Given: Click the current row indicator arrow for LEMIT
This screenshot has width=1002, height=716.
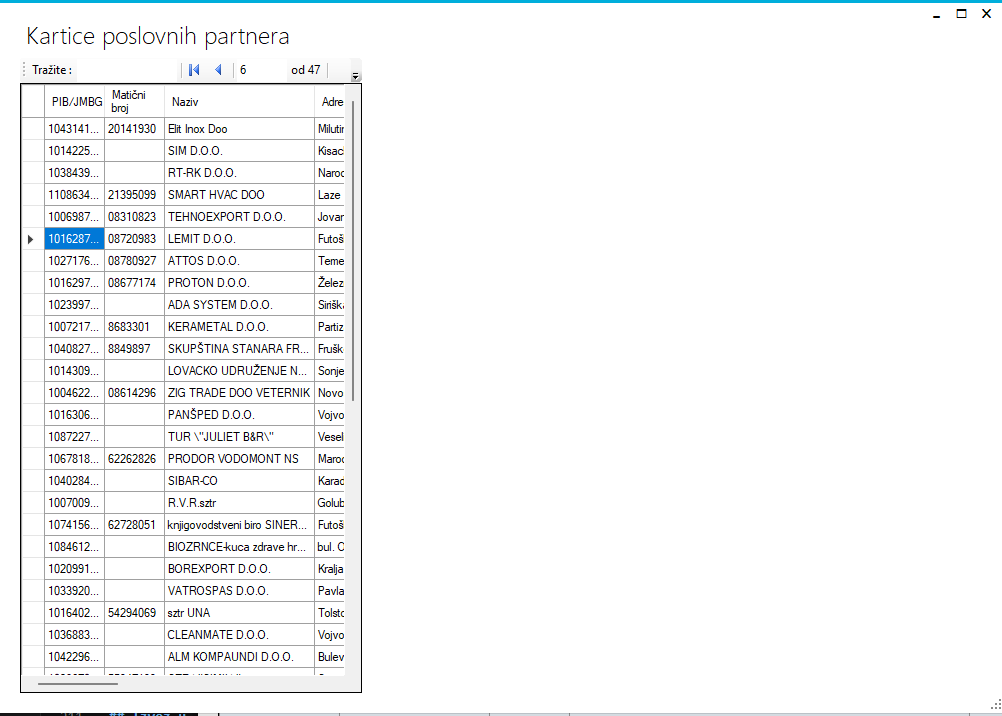Looking at the screenshot, I should point(32,239).
